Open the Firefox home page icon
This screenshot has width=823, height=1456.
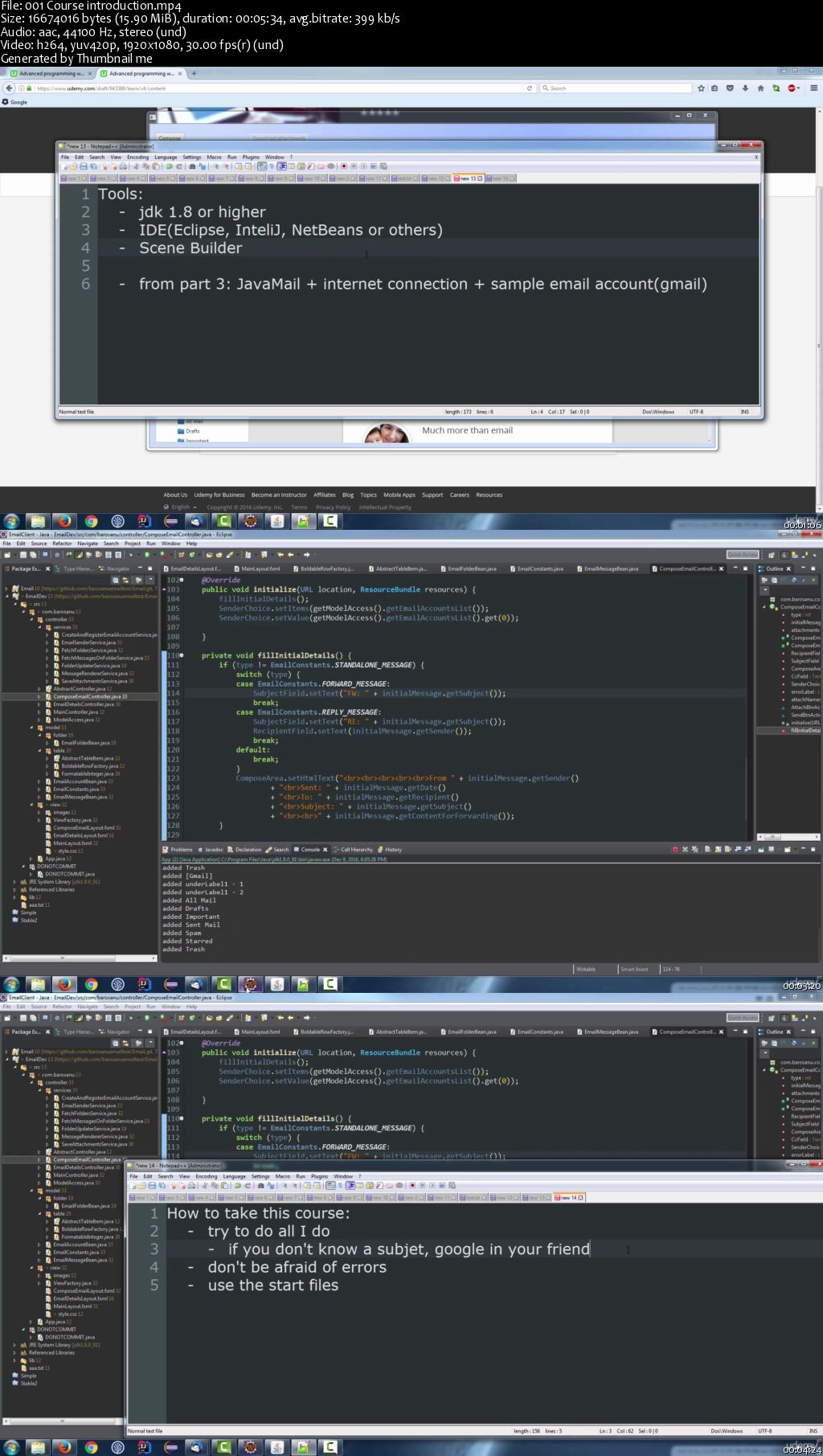760,88
